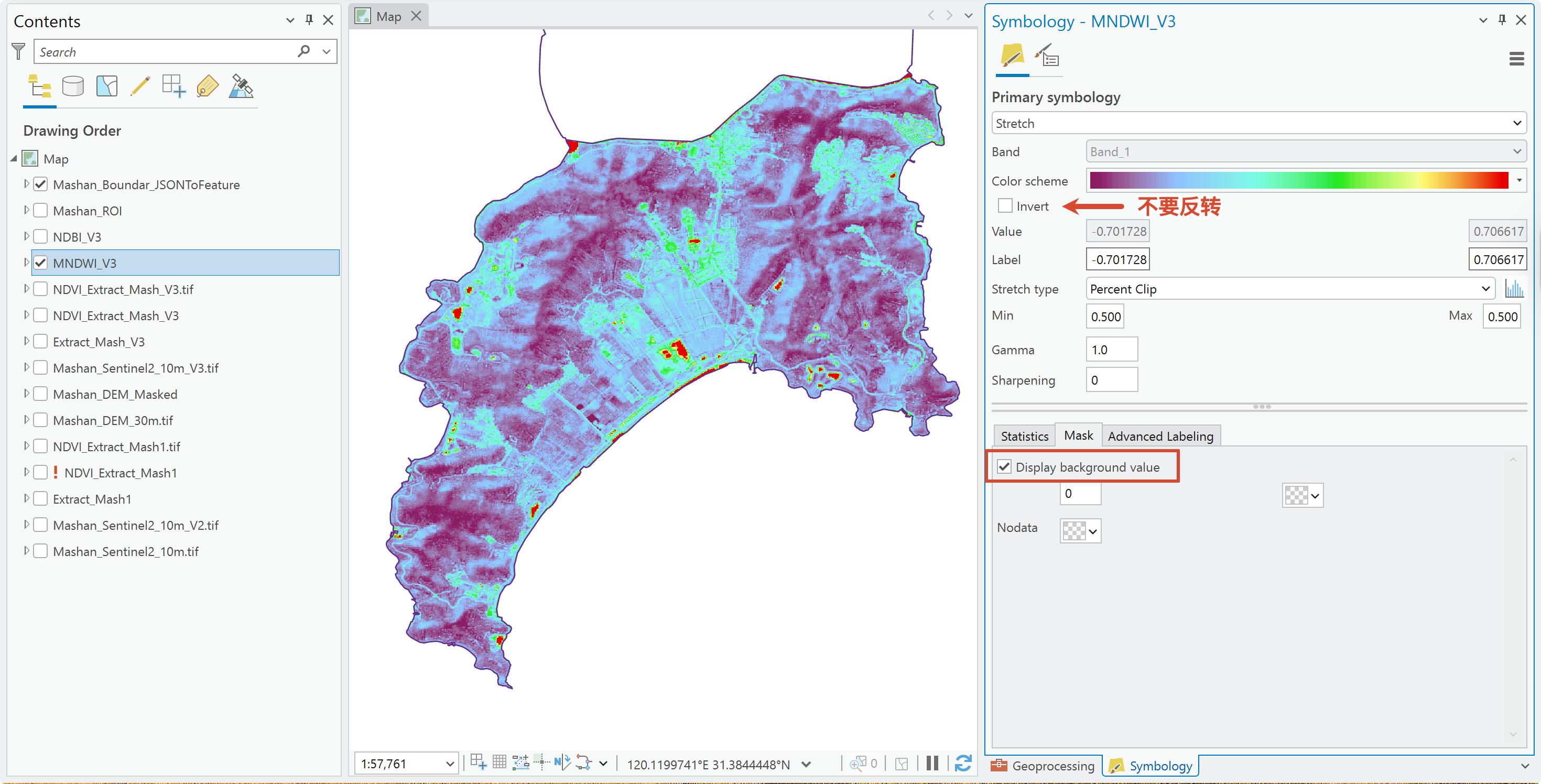Open Symbology hamburger menu

(x=1516, y=59)
